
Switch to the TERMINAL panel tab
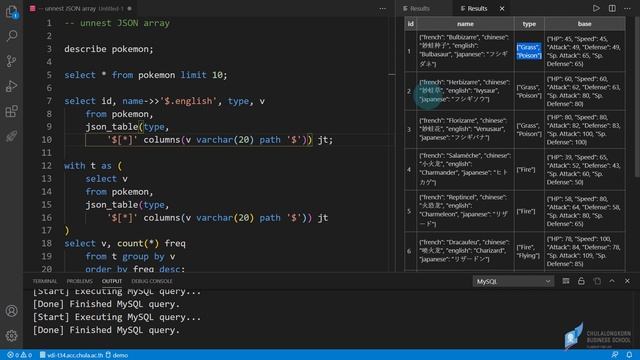click(44, 281)
